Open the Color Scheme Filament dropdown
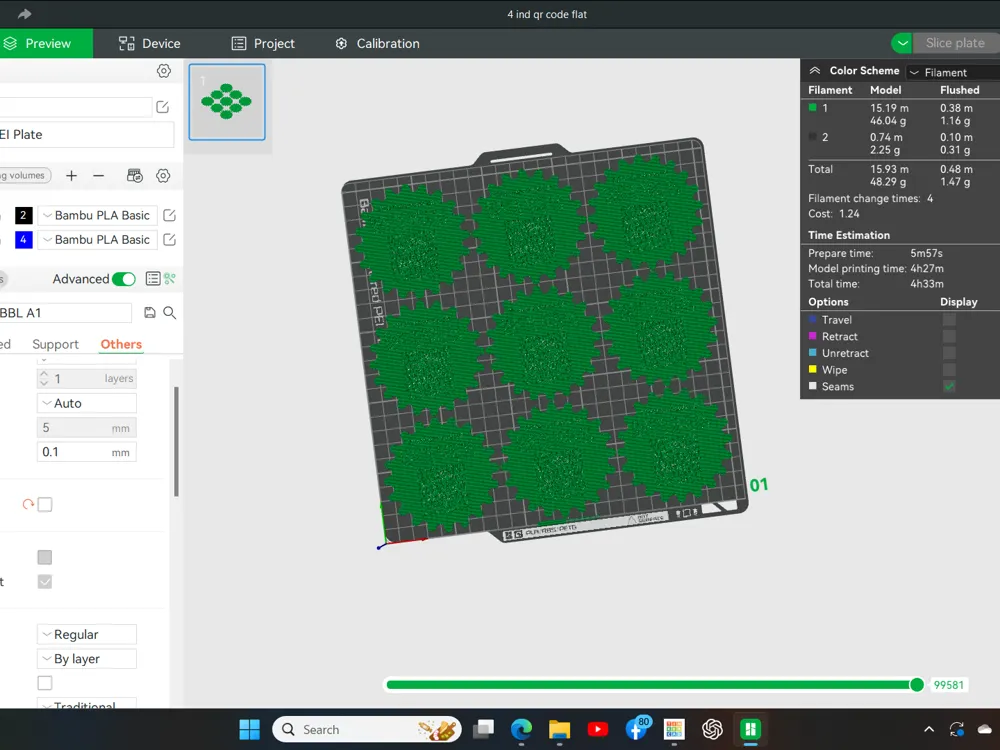 (x=953, y=72)
